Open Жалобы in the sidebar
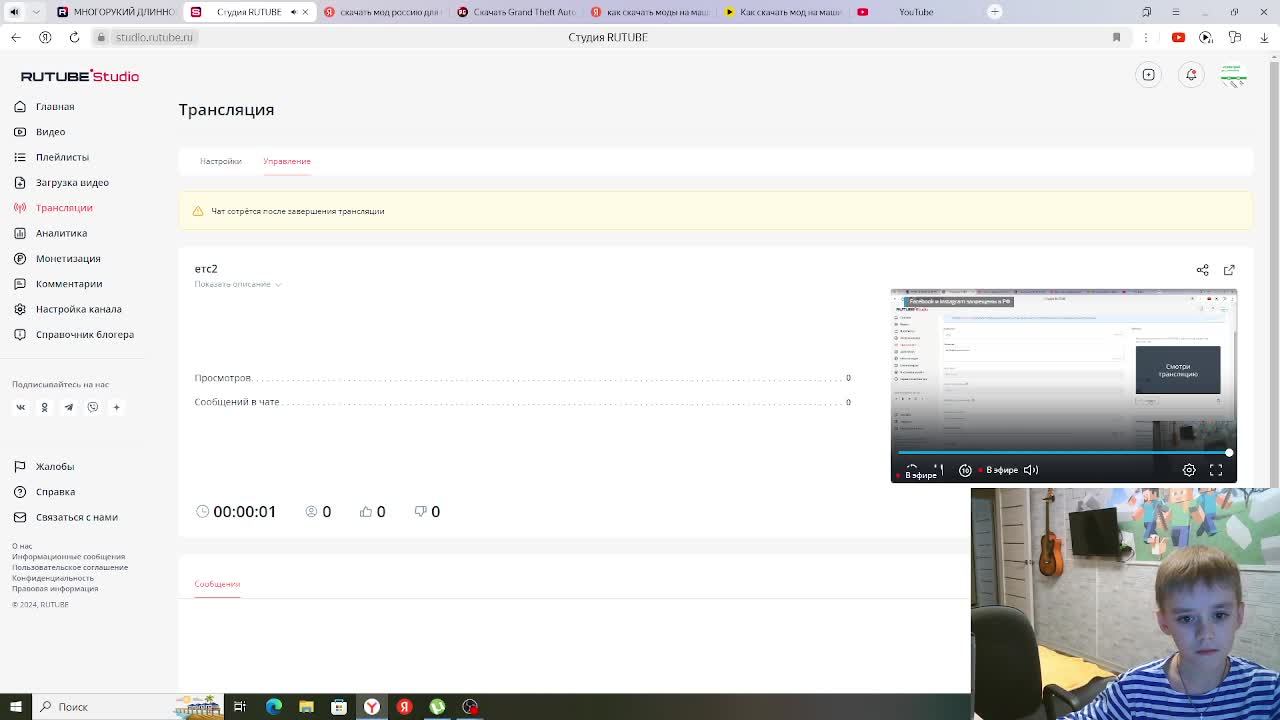The width and height of the screenshot is (1280, 720). (x=55, y=467)
